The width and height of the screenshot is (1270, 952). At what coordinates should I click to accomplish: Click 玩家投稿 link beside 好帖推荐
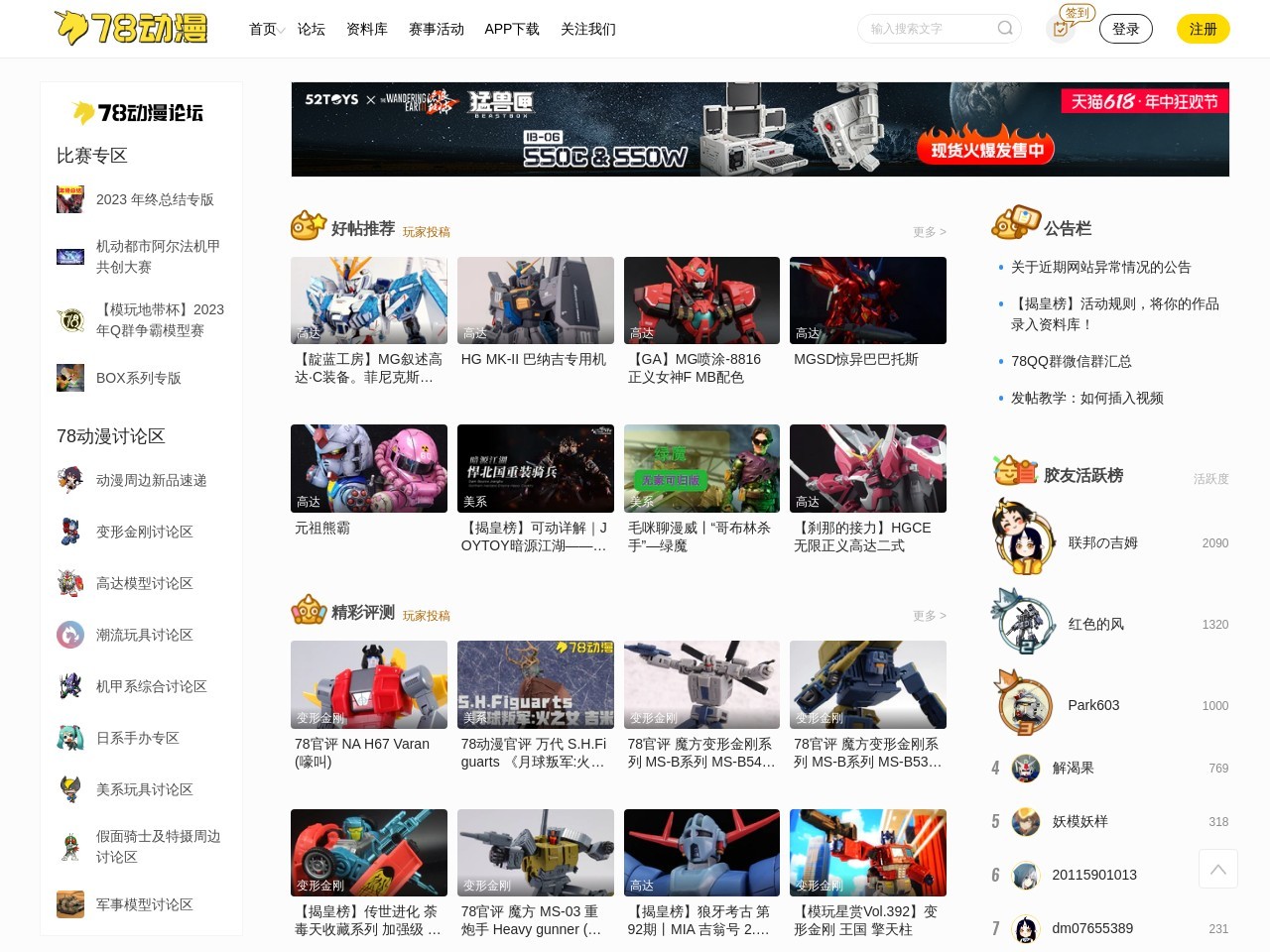point(427,232)
